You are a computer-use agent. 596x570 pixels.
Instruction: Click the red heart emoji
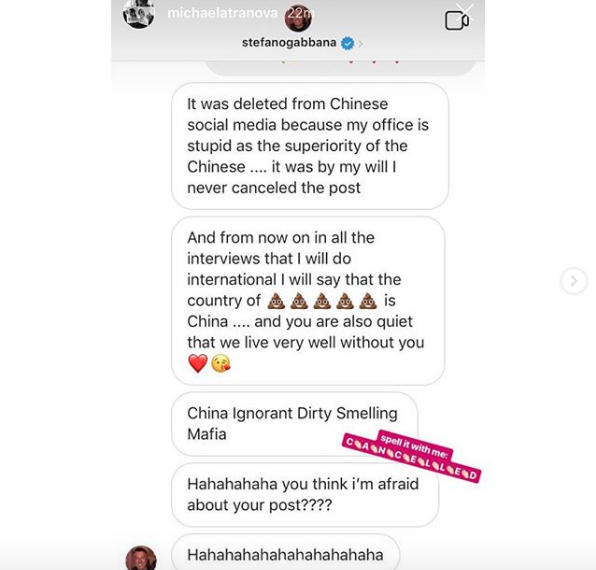198,363
